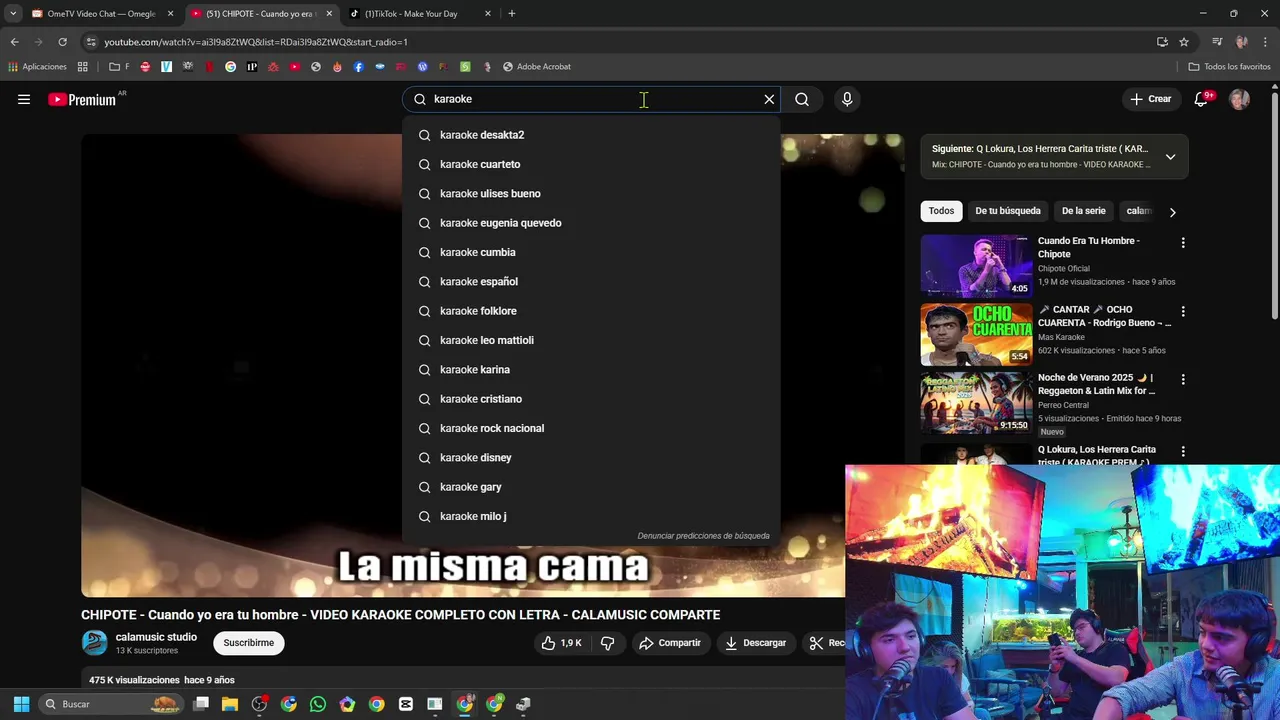Expand the Siguiente mix playlist panel
The height and width of the screenshot is (720, 1280).
tap(1170, 157)
